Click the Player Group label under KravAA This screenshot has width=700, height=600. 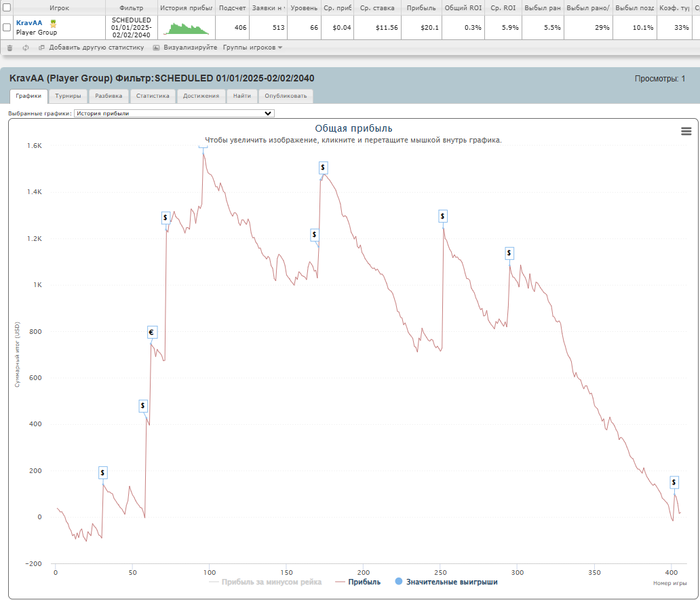37,32
